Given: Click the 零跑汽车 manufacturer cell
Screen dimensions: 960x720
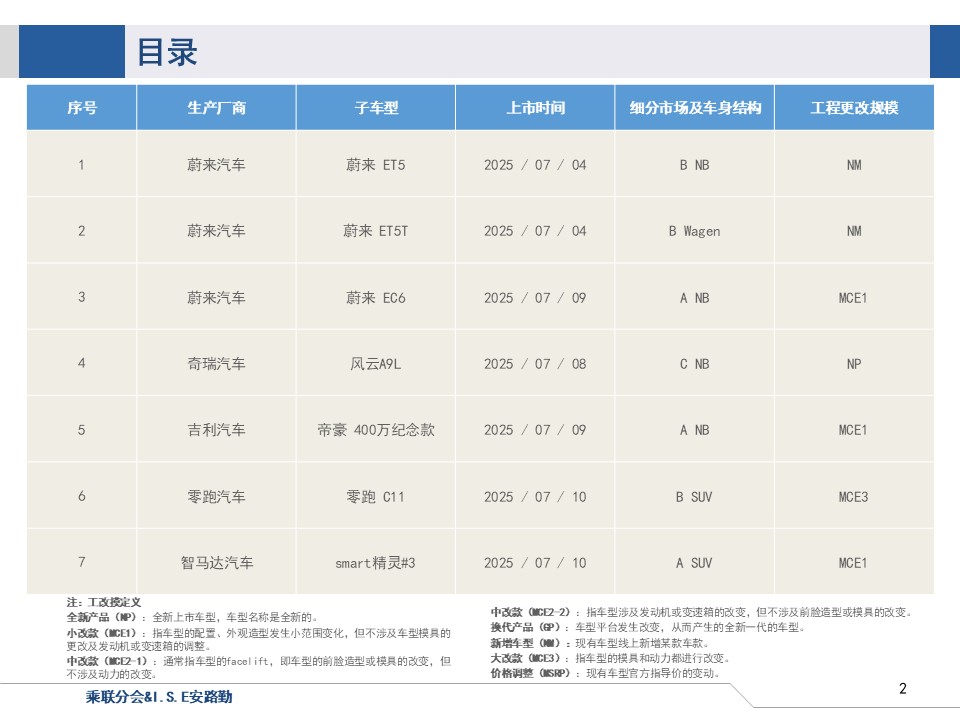Looking at the screenshot, I should (x=216, y=497).
